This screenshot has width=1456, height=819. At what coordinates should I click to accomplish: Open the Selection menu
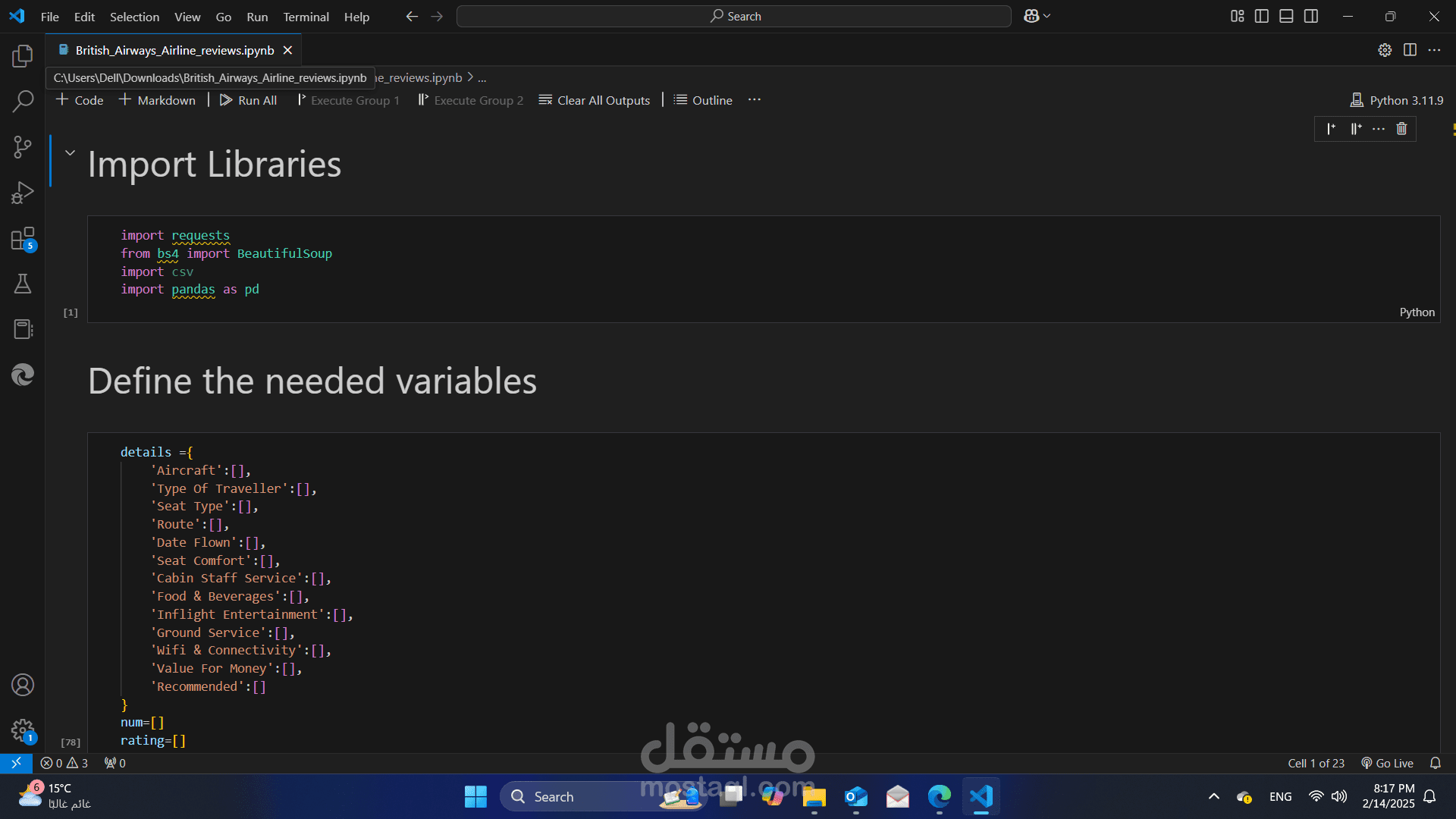click(x=134, y=16)
